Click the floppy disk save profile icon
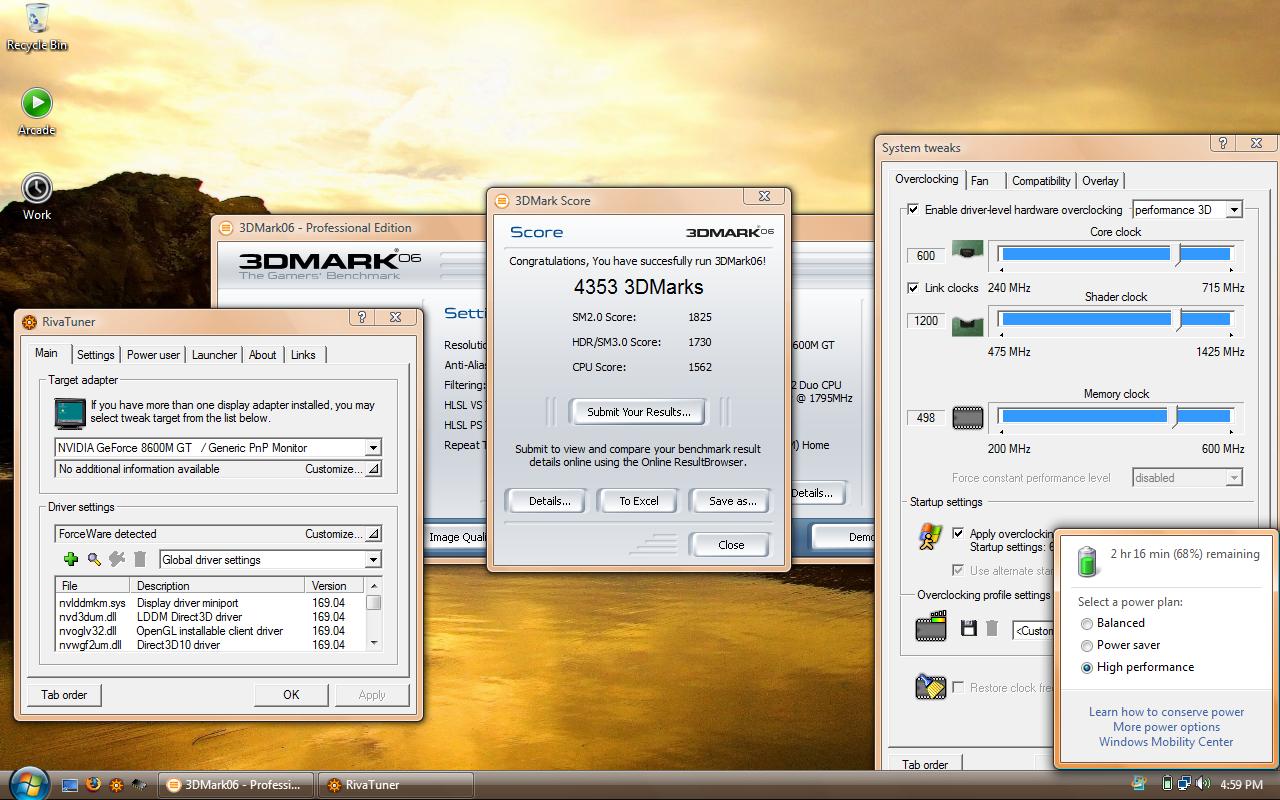The image size is (1280, 800). [968, 628]
